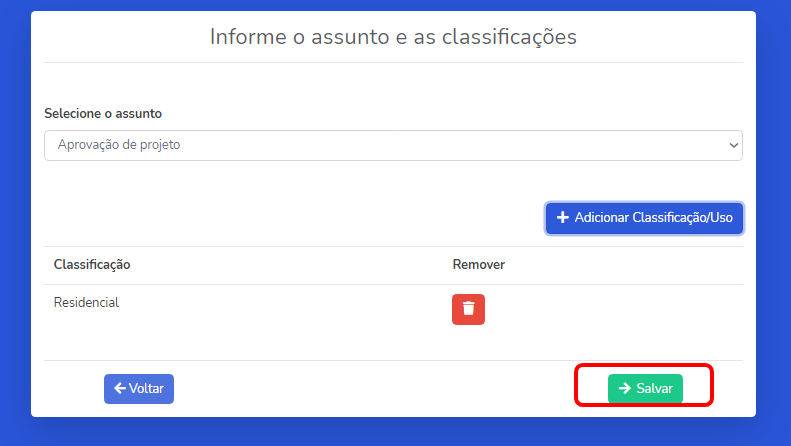Expand the subject dropdown chevron arrow
791x446 pixels.
(733, 145)
